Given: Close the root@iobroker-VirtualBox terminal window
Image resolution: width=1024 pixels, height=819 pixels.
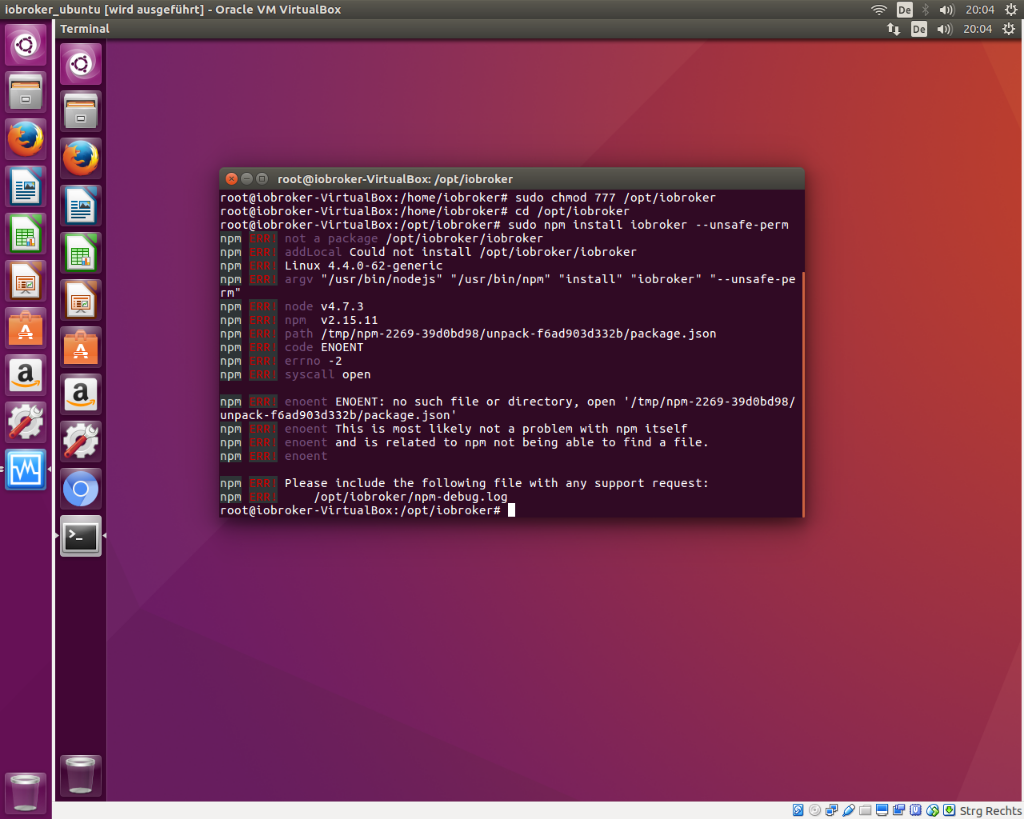Looking at the screenshot, I should tap(231, 178).
